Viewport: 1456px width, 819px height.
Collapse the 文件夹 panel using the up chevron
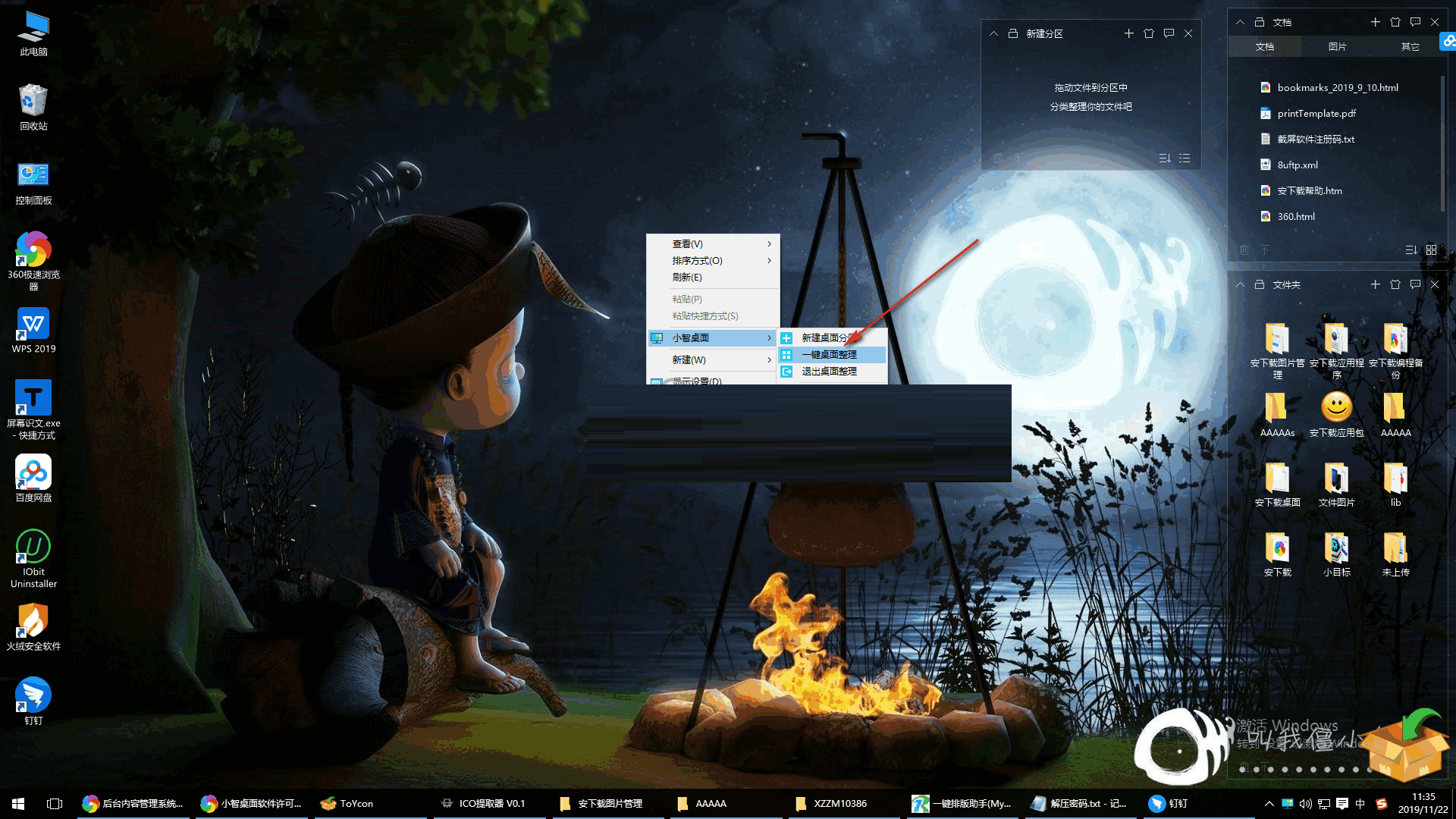[1240, 284]
